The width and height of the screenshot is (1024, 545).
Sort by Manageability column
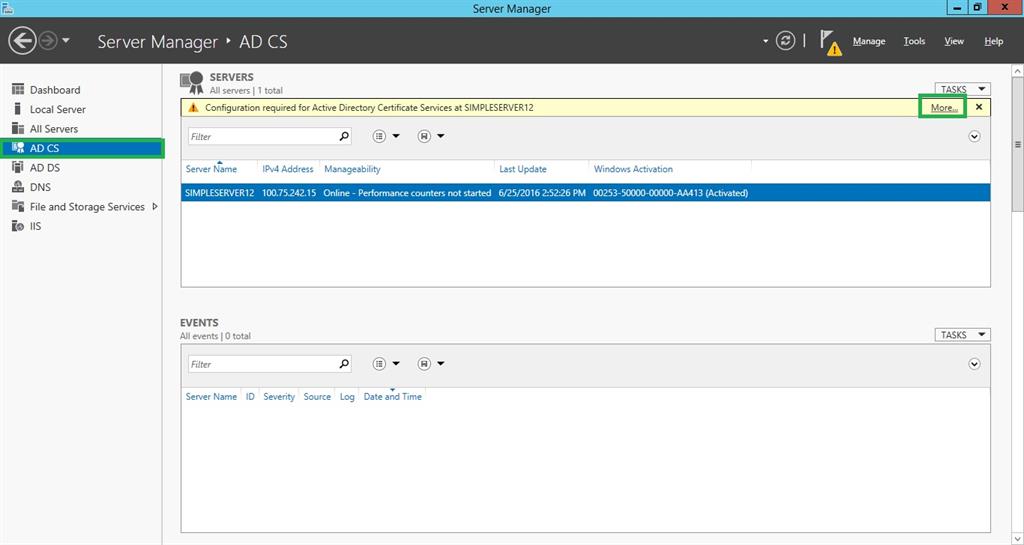pos(352,169)
